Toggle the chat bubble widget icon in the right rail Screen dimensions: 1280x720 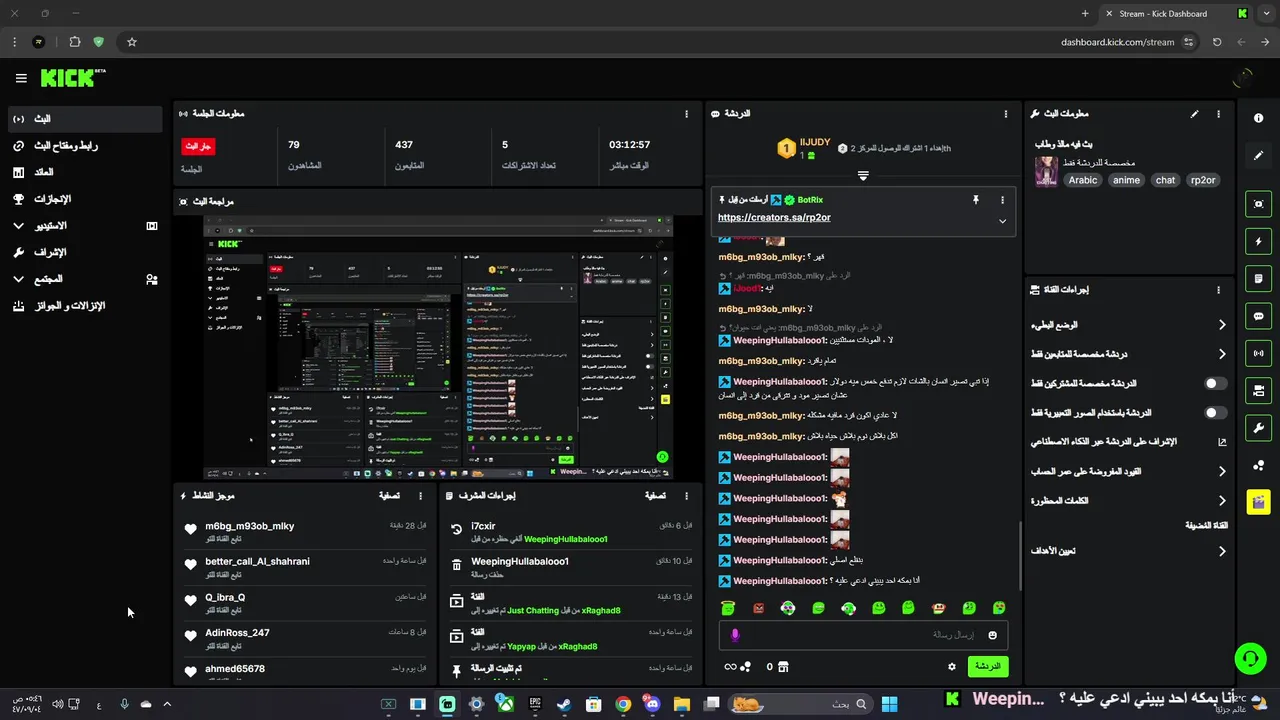pos(1258,316)
